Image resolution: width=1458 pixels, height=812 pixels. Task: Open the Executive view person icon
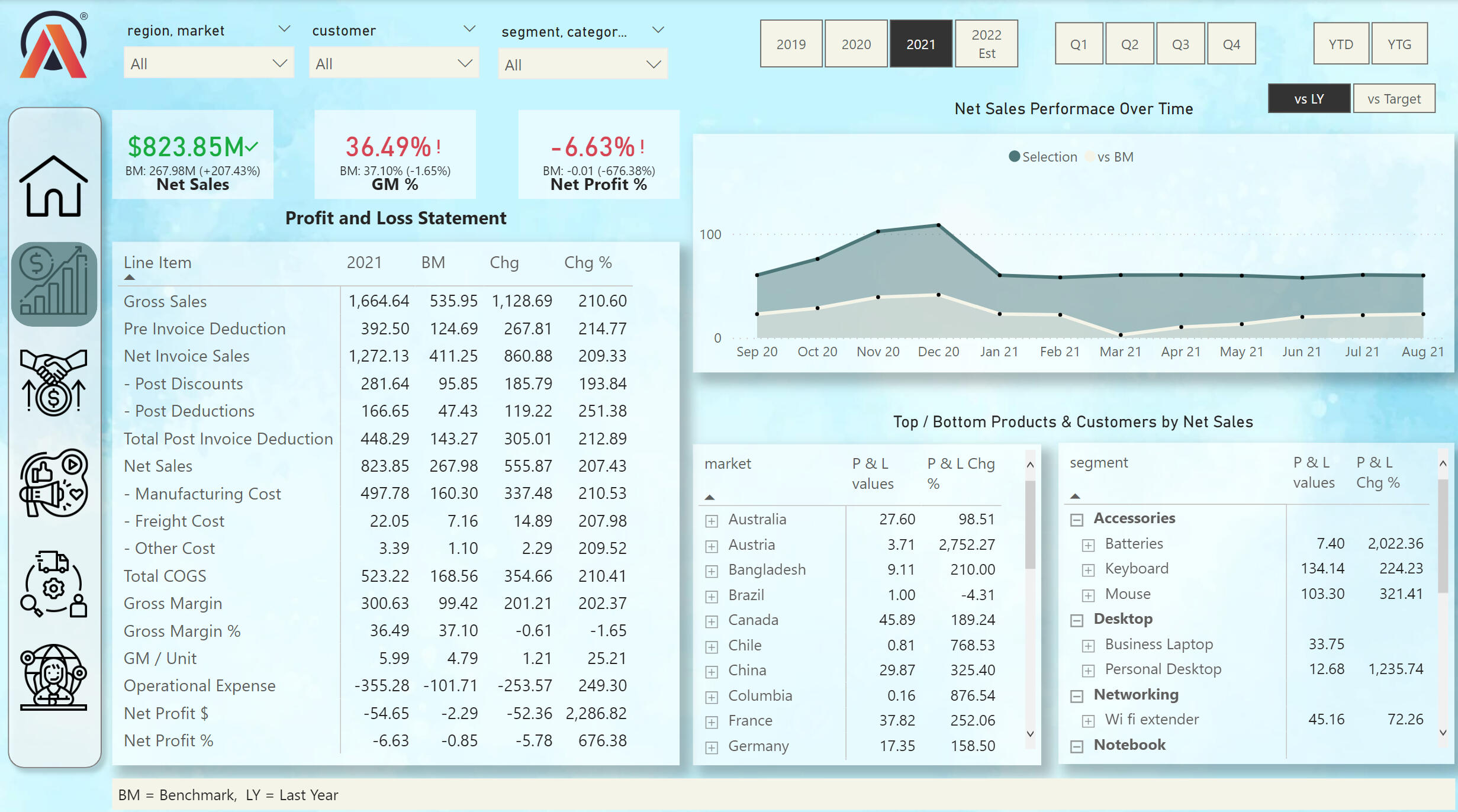coord(53,676)
